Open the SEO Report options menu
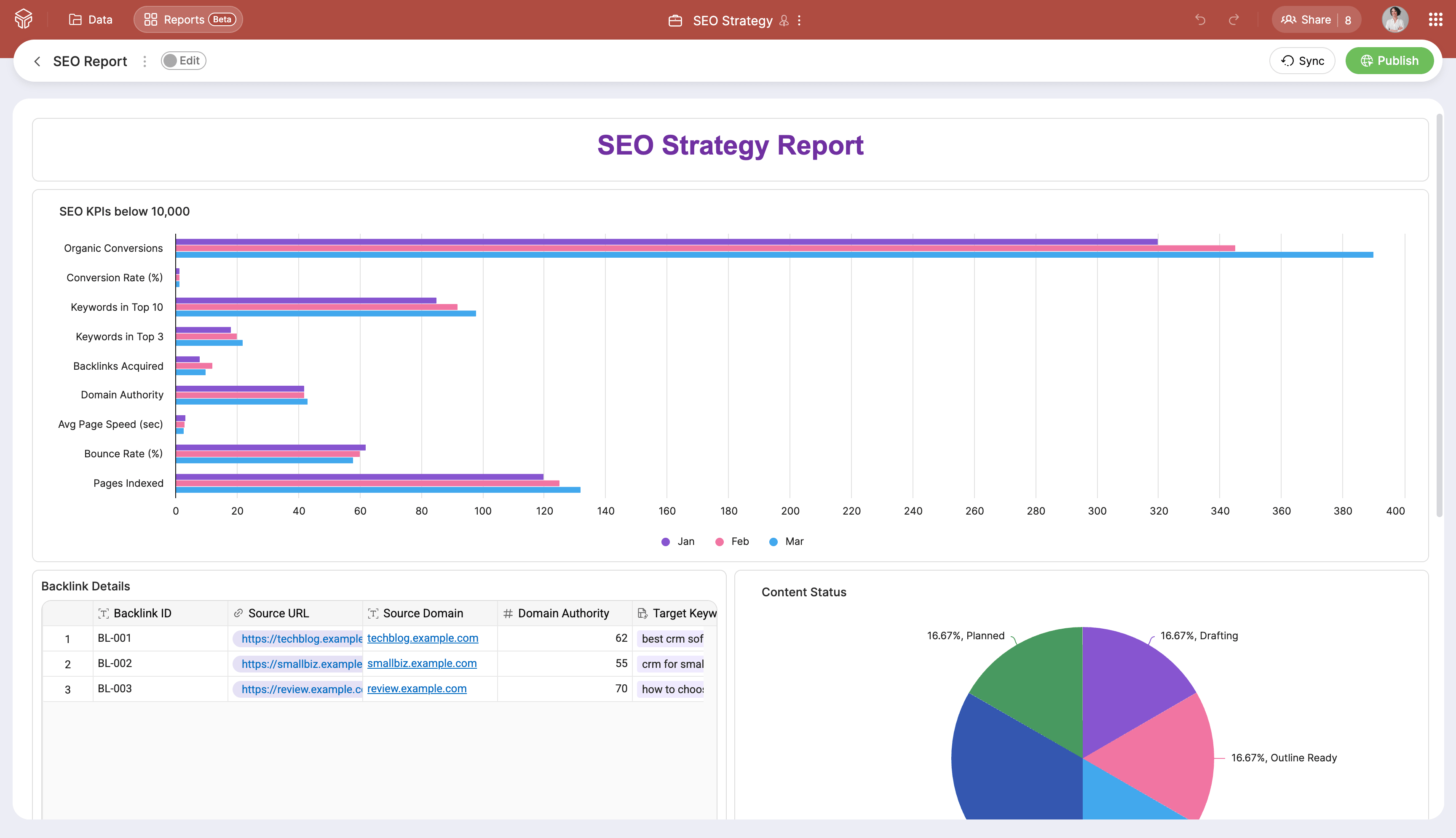Image resolution: width=1456 pixels, height=838 pixels. click(145, 61)
